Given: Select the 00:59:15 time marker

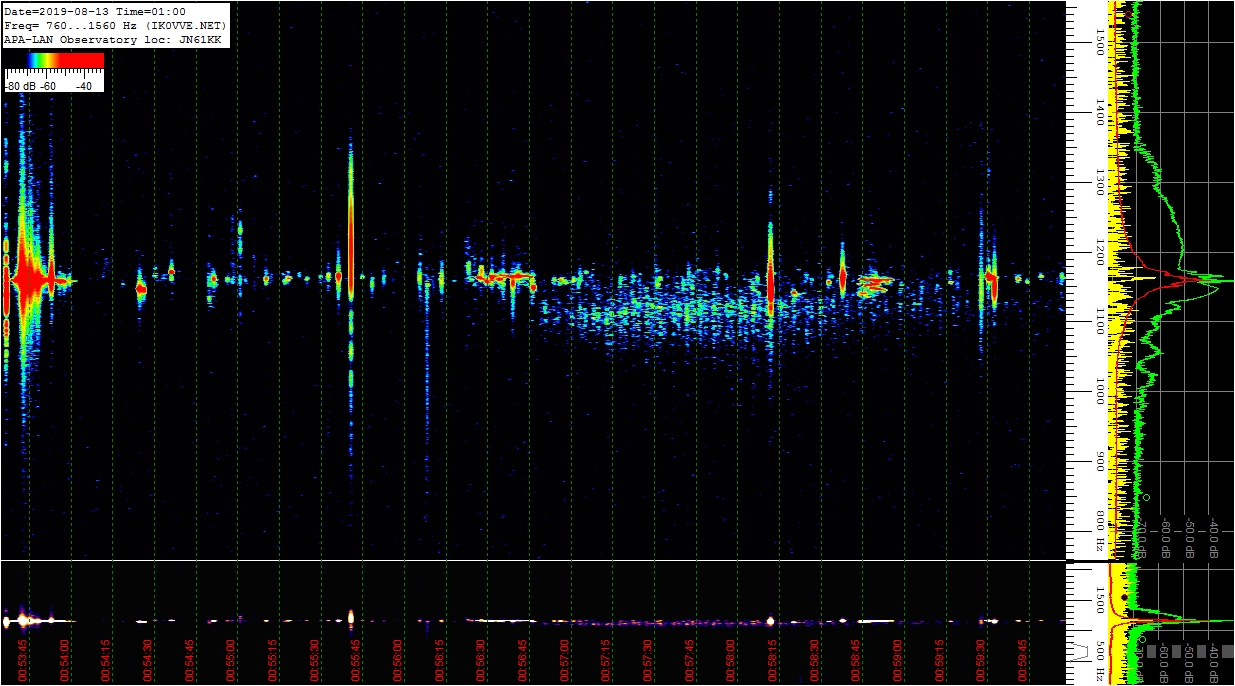Looking at the screenshot, I should pos(940,660).
